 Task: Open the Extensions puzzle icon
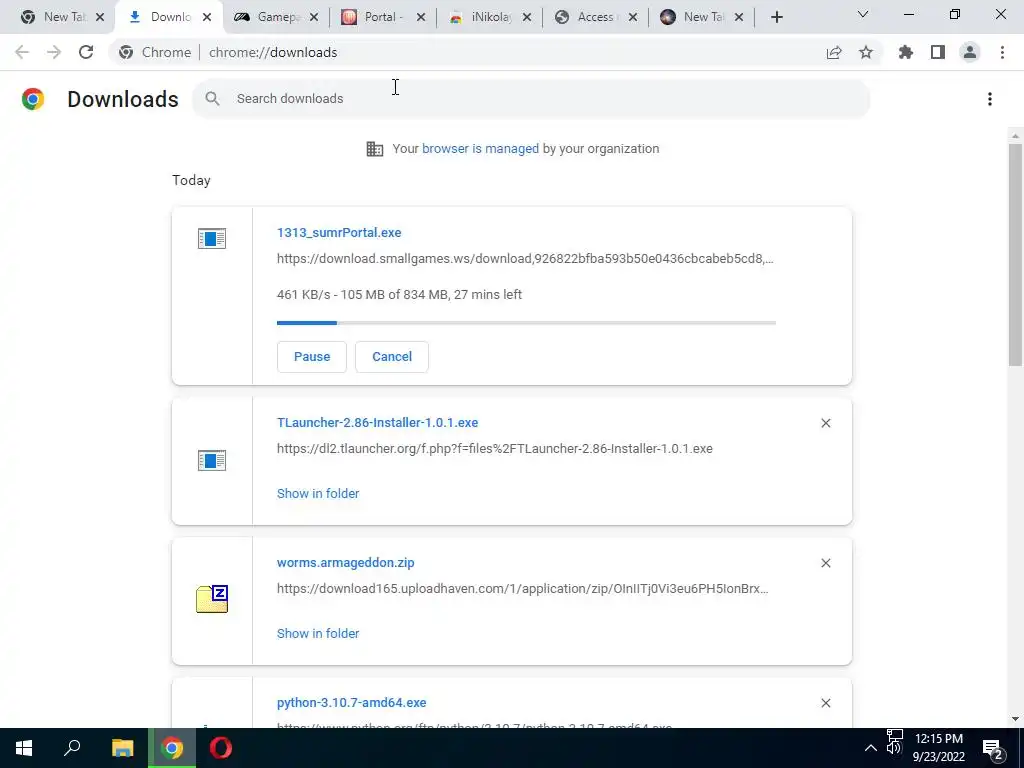point(906,52)
